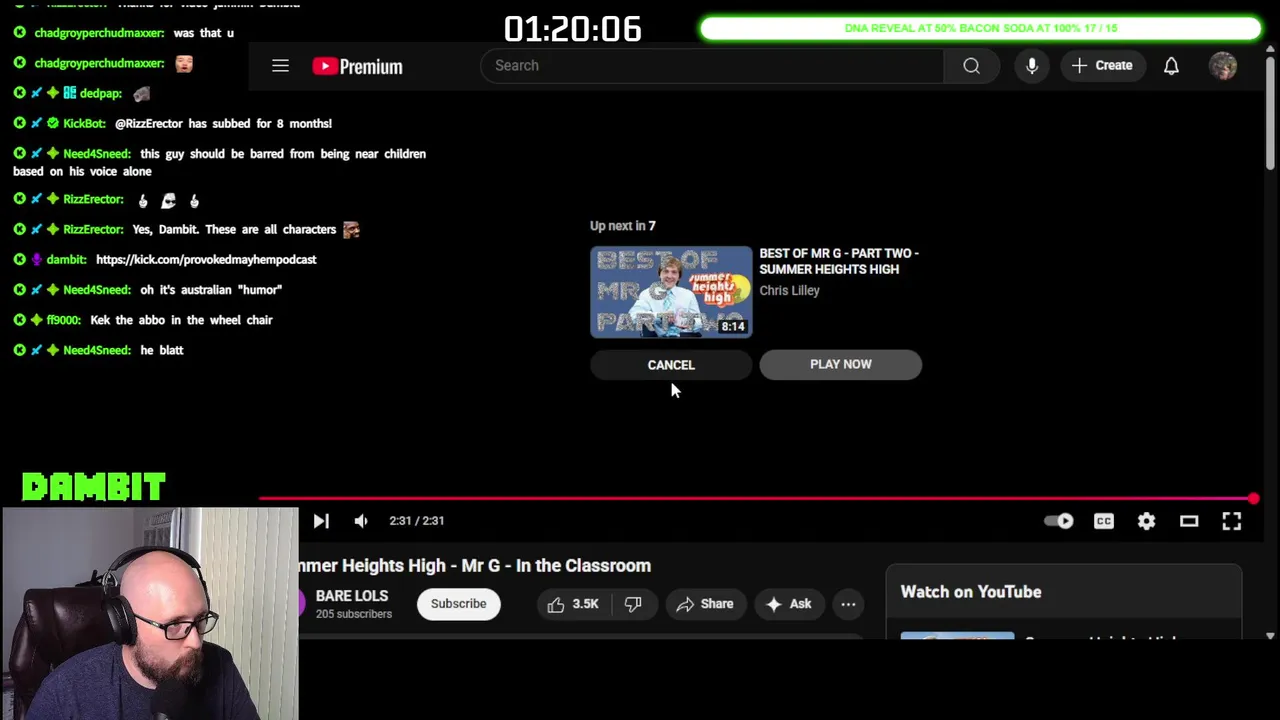Image resolution: width=1280 pixels, height=720 pixels.
Task: Click dambit username in chat
Action: pos(67,260)
